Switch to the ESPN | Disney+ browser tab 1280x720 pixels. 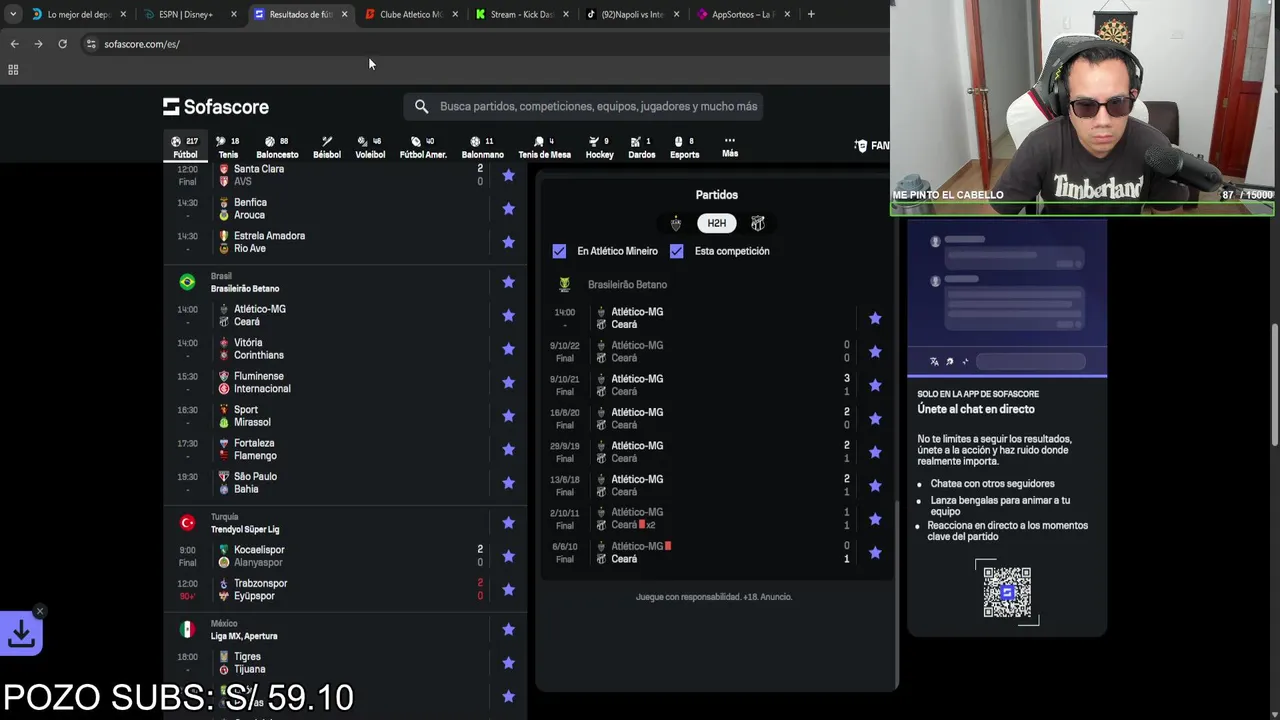click(188, 14)
